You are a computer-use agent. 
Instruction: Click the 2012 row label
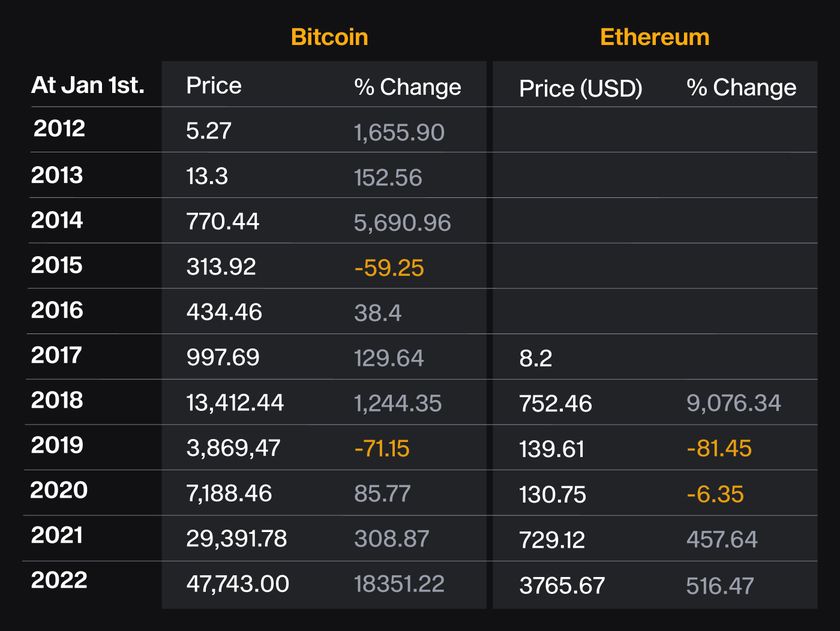pos(59,129)
